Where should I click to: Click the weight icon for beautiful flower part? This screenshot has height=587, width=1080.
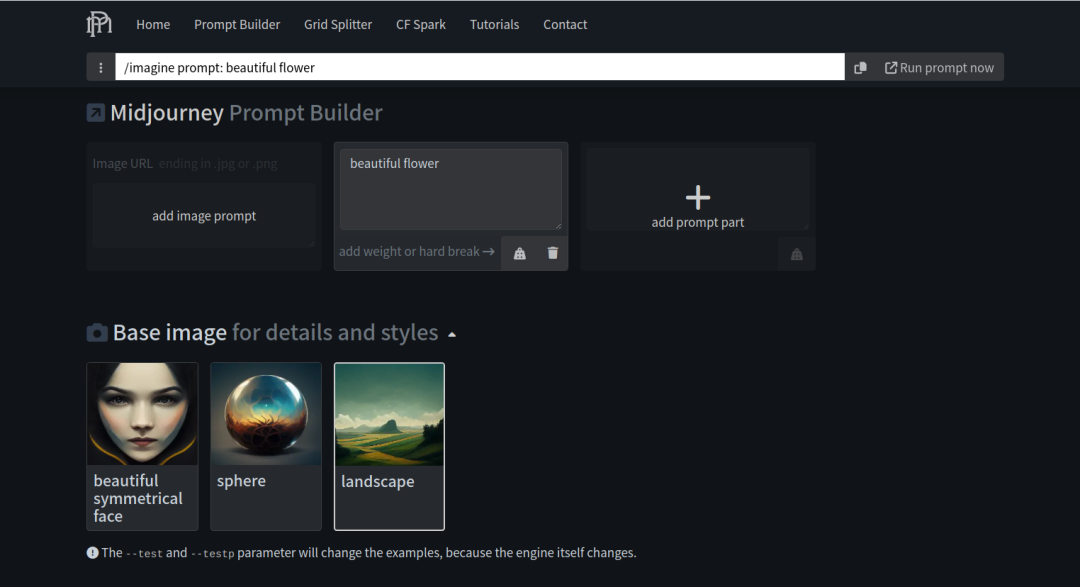point(519,253)
